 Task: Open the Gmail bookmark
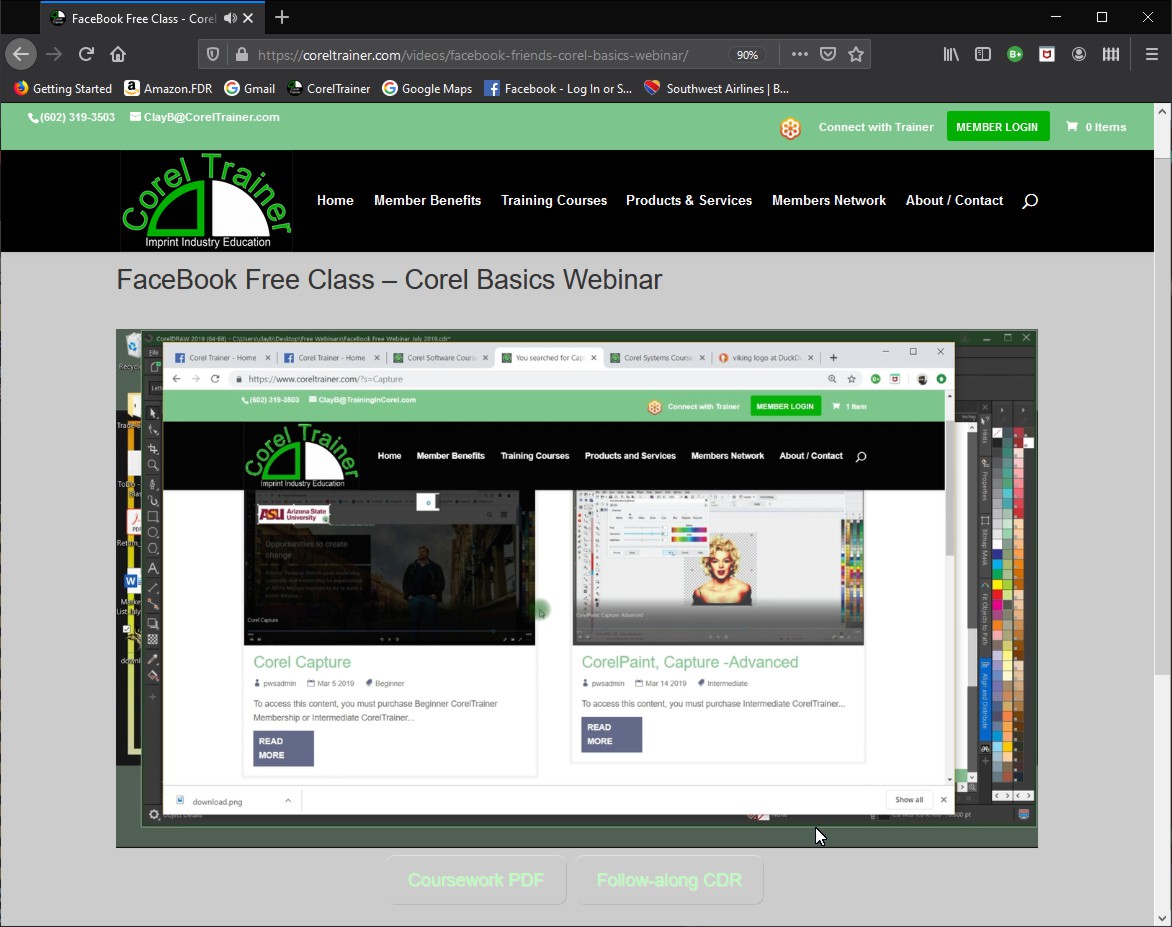[250, 88]
